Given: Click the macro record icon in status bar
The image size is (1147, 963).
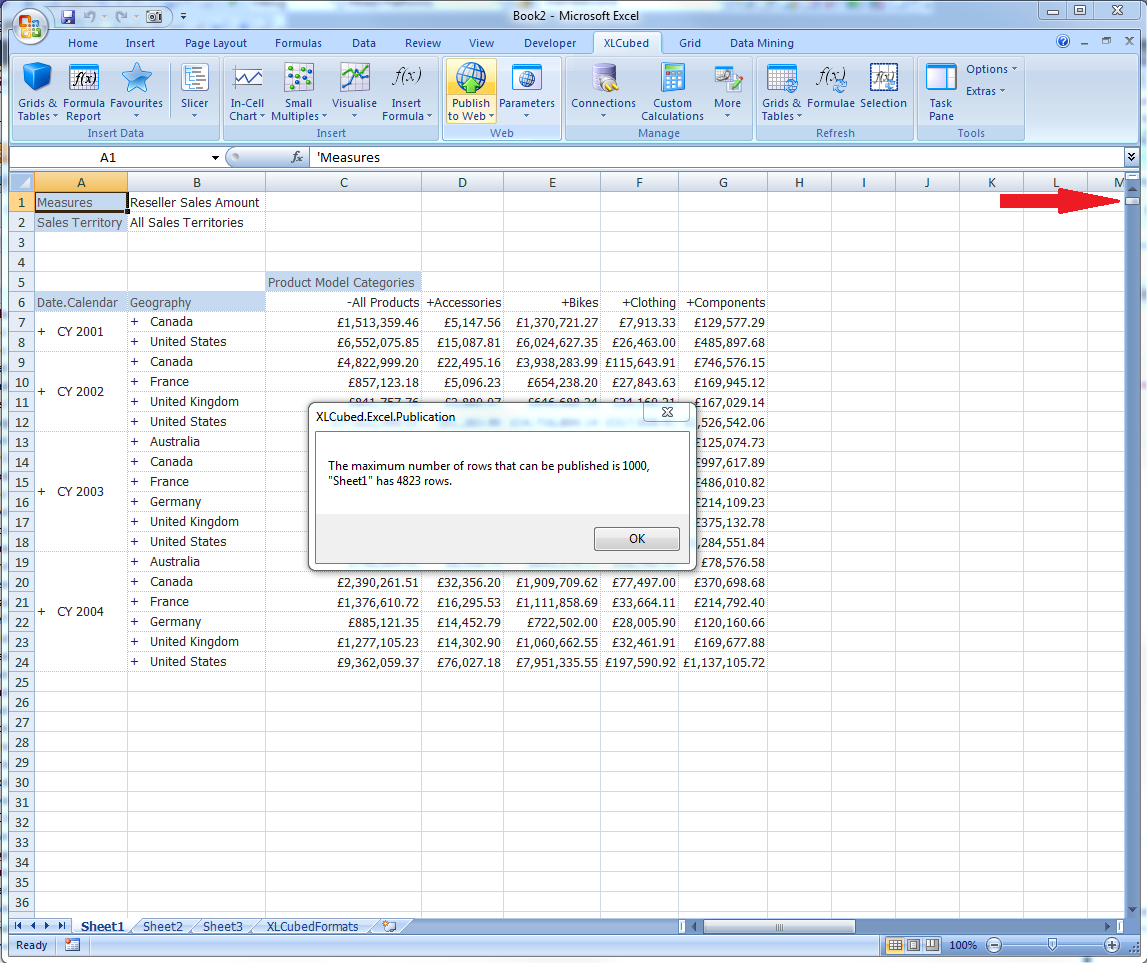Looking at the screenshot, I should pos(72,945).
